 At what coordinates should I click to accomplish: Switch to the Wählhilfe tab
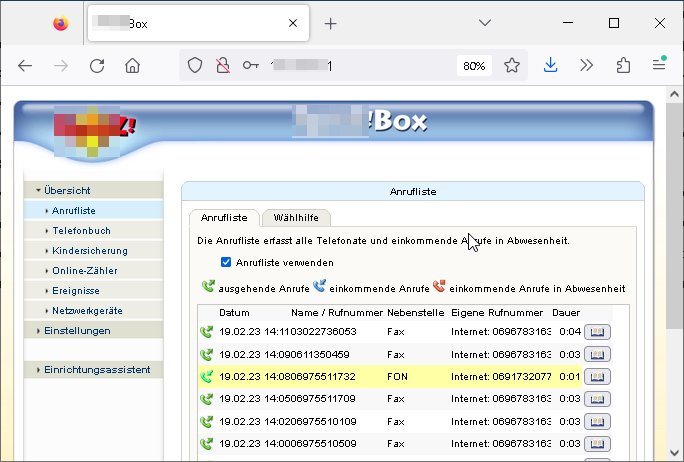pyautogui.click(x=296, y=218)
